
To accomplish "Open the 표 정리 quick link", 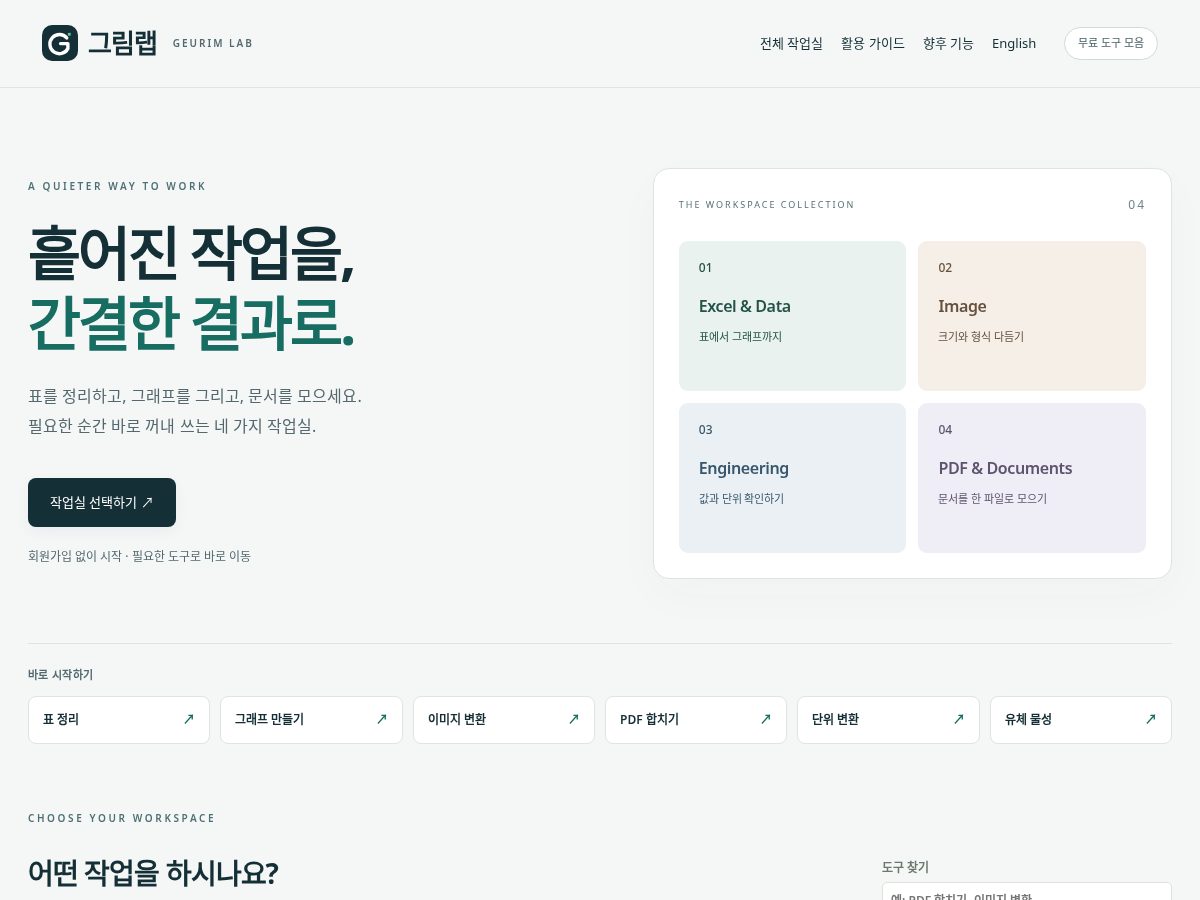I will 119,720.
